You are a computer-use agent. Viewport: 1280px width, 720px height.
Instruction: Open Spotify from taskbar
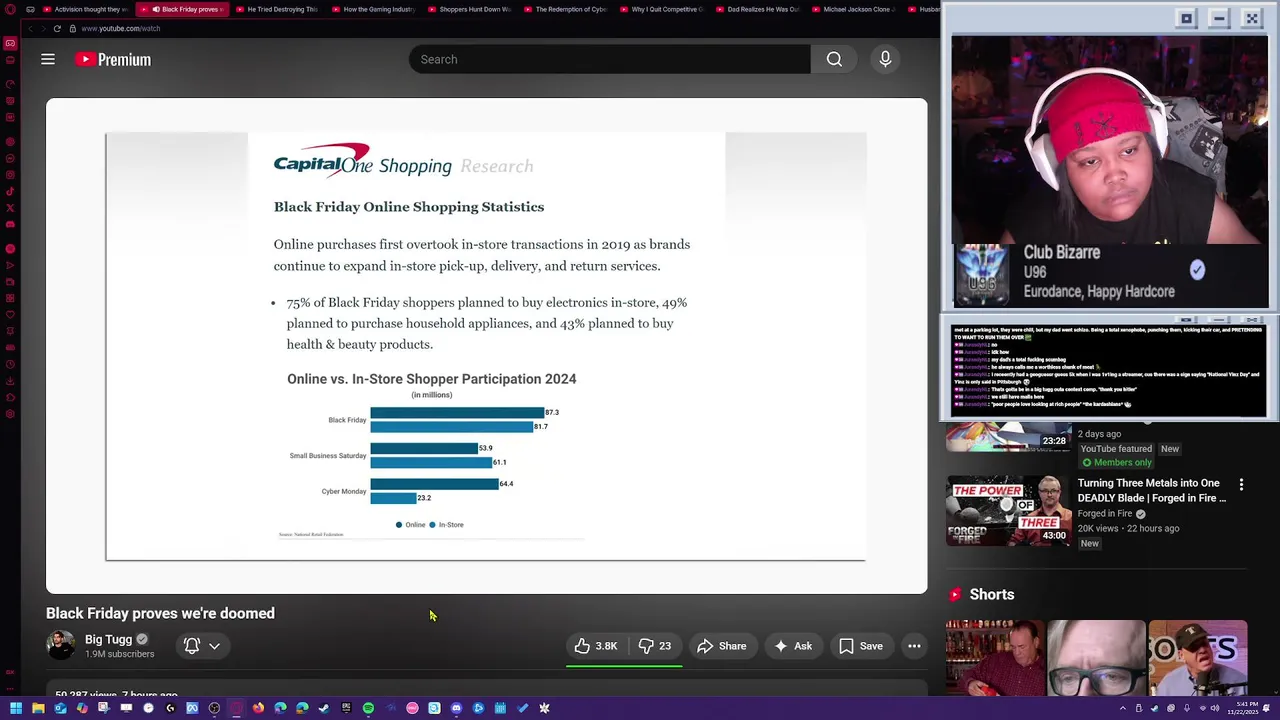(x=368, y=708)
